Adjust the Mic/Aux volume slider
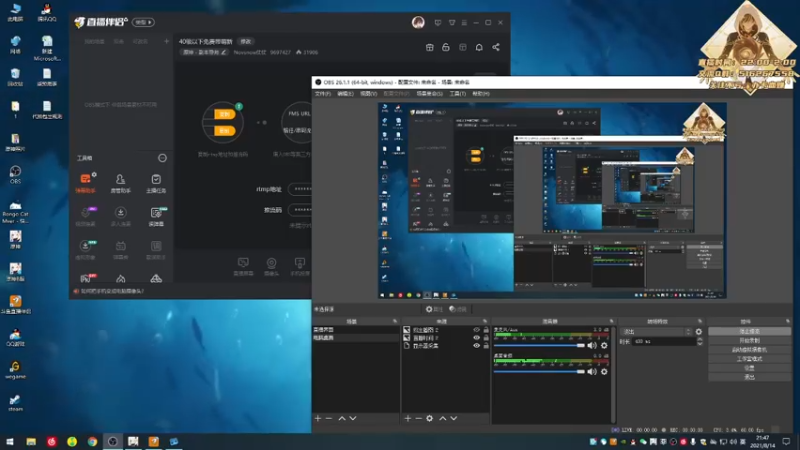This screenshot has width=800, height=450. (539, 345)
